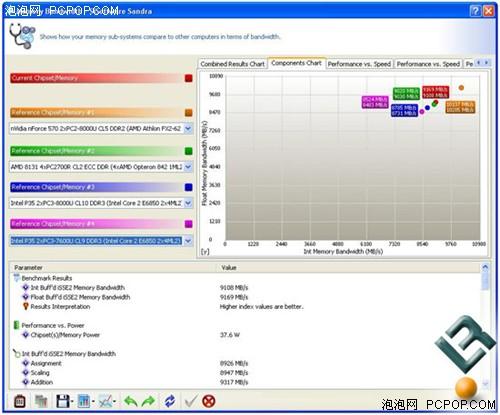
Task: Click the Int Buff'd iSSE2 section header icon
Action: [x=16, y=353]
